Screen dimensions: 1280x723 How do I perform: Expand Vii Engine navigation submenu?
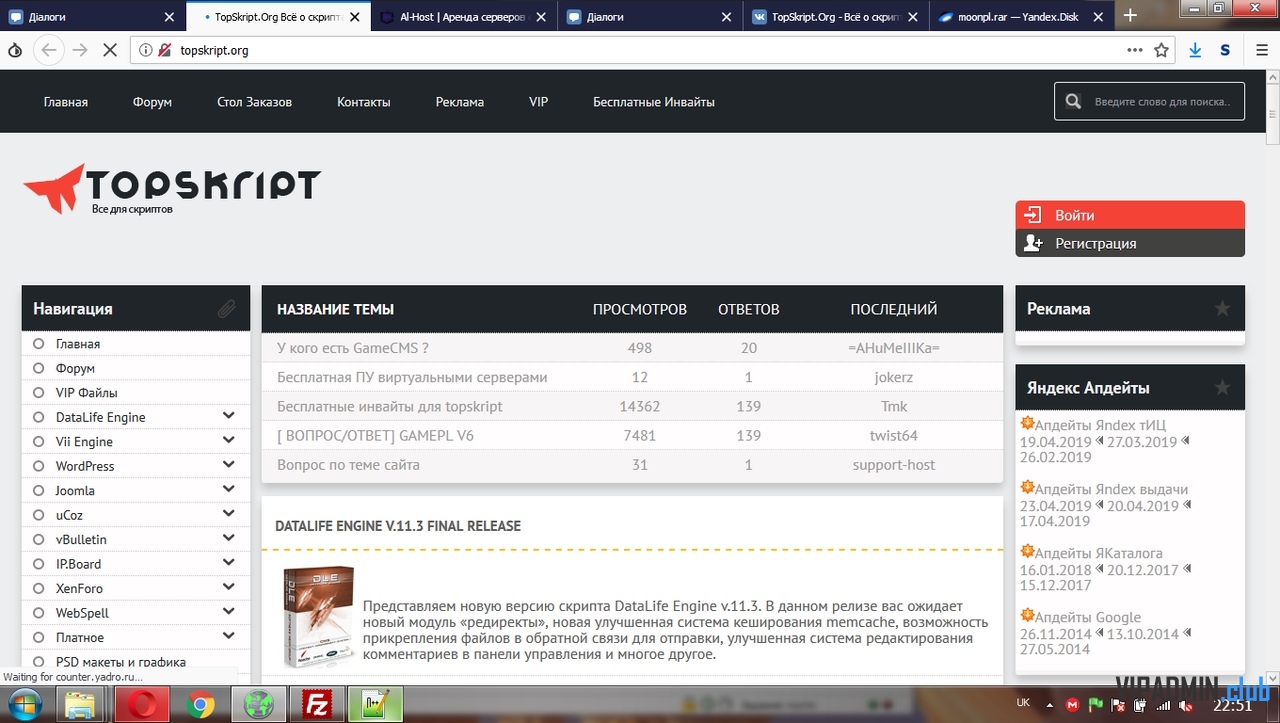229,441
